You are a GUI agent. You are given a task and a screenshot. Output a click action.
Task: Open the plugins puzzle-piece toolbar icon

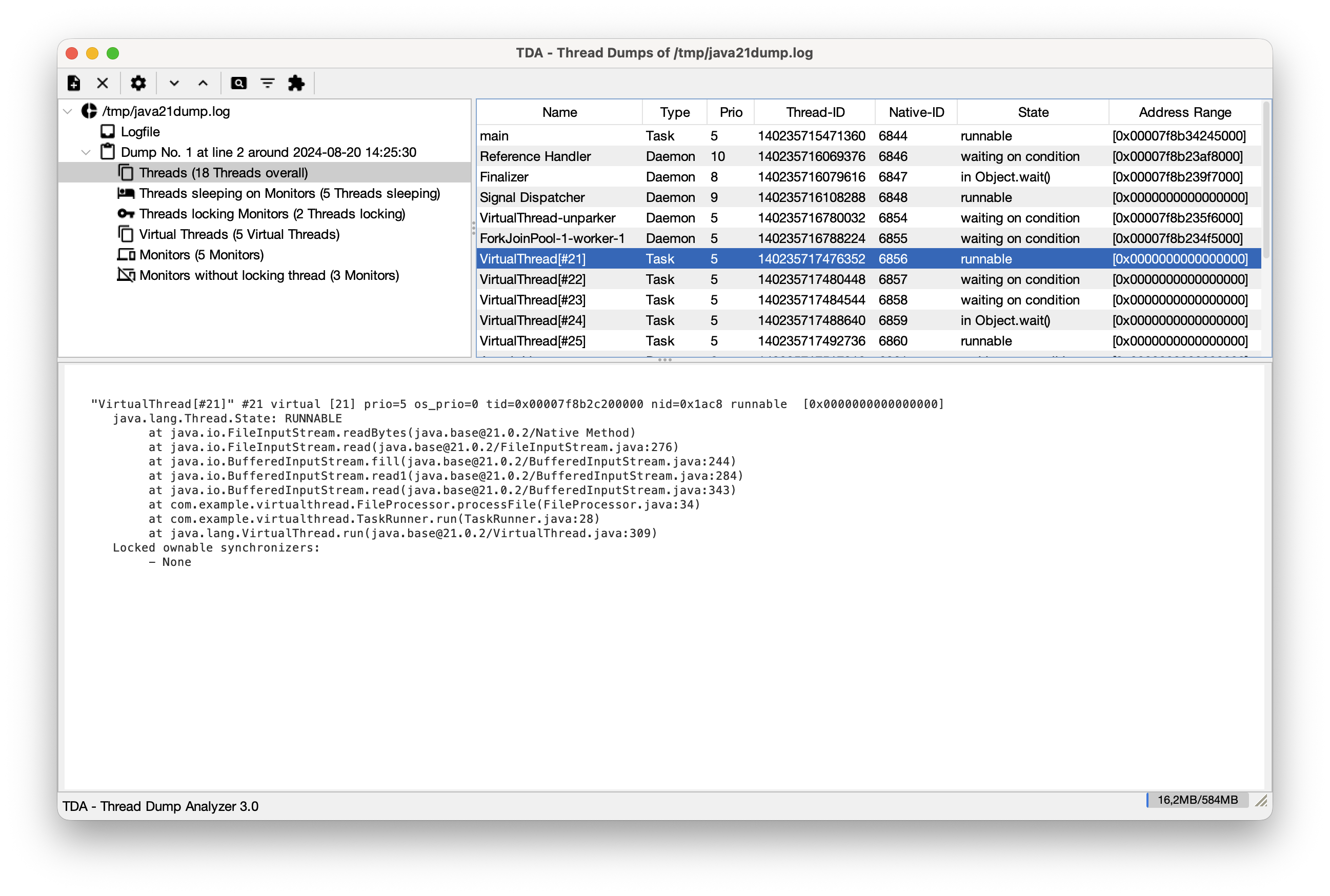(x=297, y=83)
